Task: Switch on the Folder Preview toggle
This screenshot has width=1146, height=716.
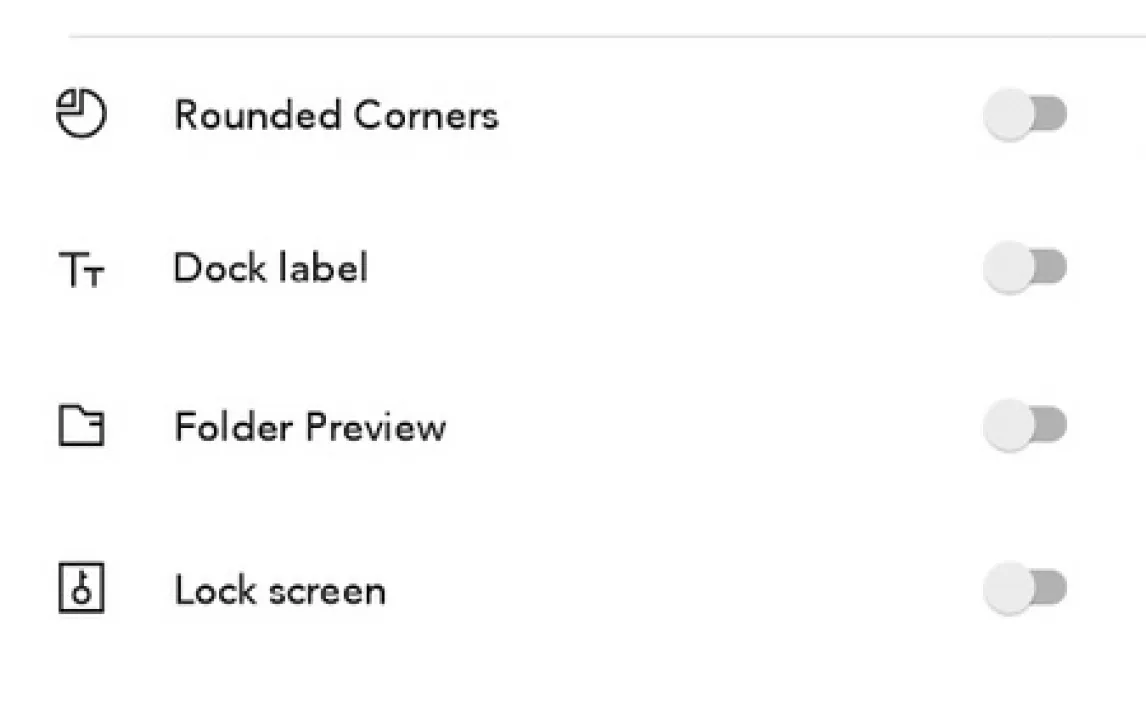Action: [x=1025, y=426]
